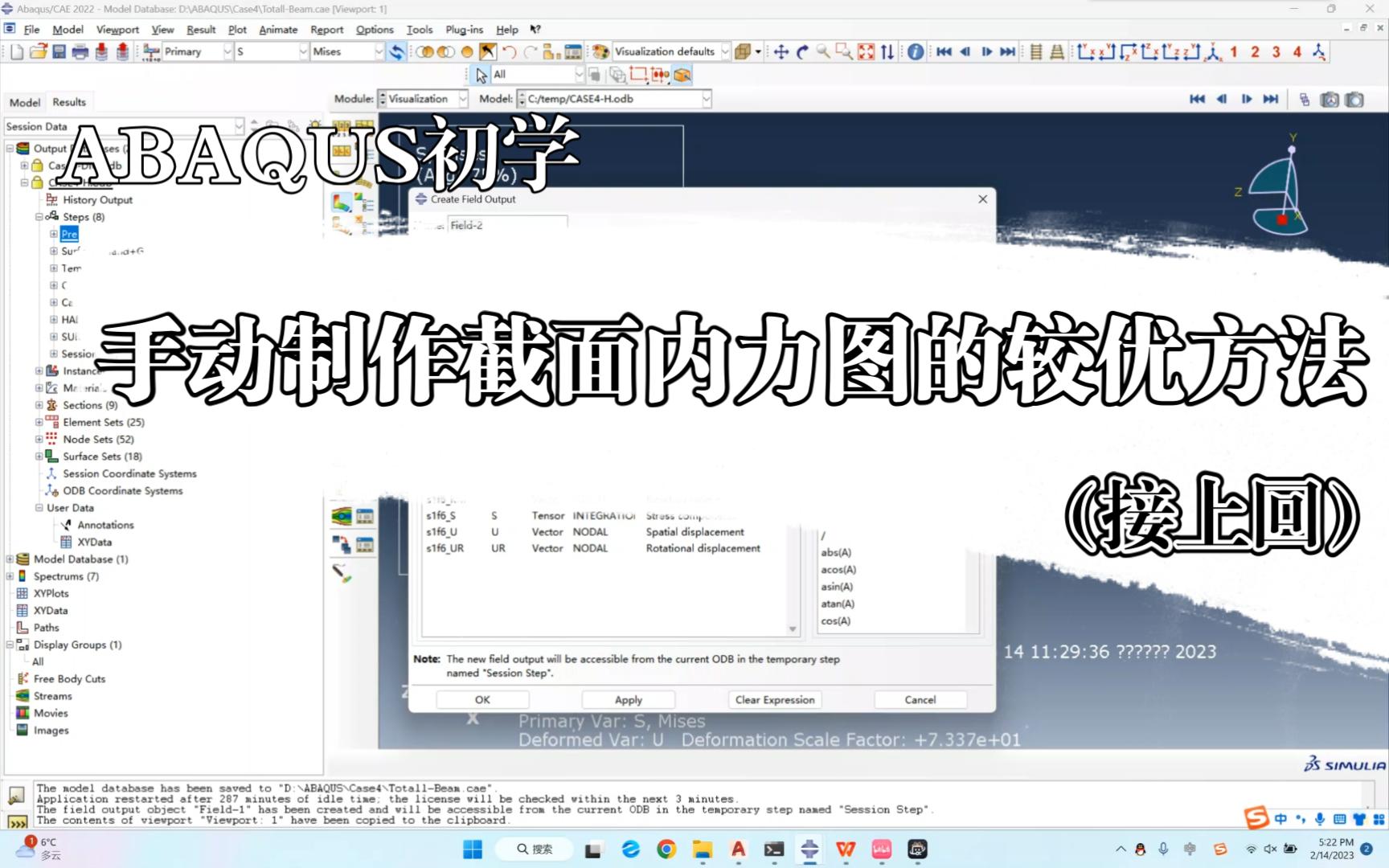The height and width of the screenshot is (868, 1389).
Task: Click the New model database icon
Action: [x=17, y=51]
